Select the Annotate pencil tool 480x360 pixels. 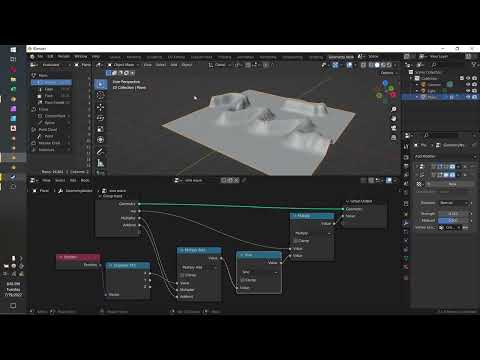(100, 152)
